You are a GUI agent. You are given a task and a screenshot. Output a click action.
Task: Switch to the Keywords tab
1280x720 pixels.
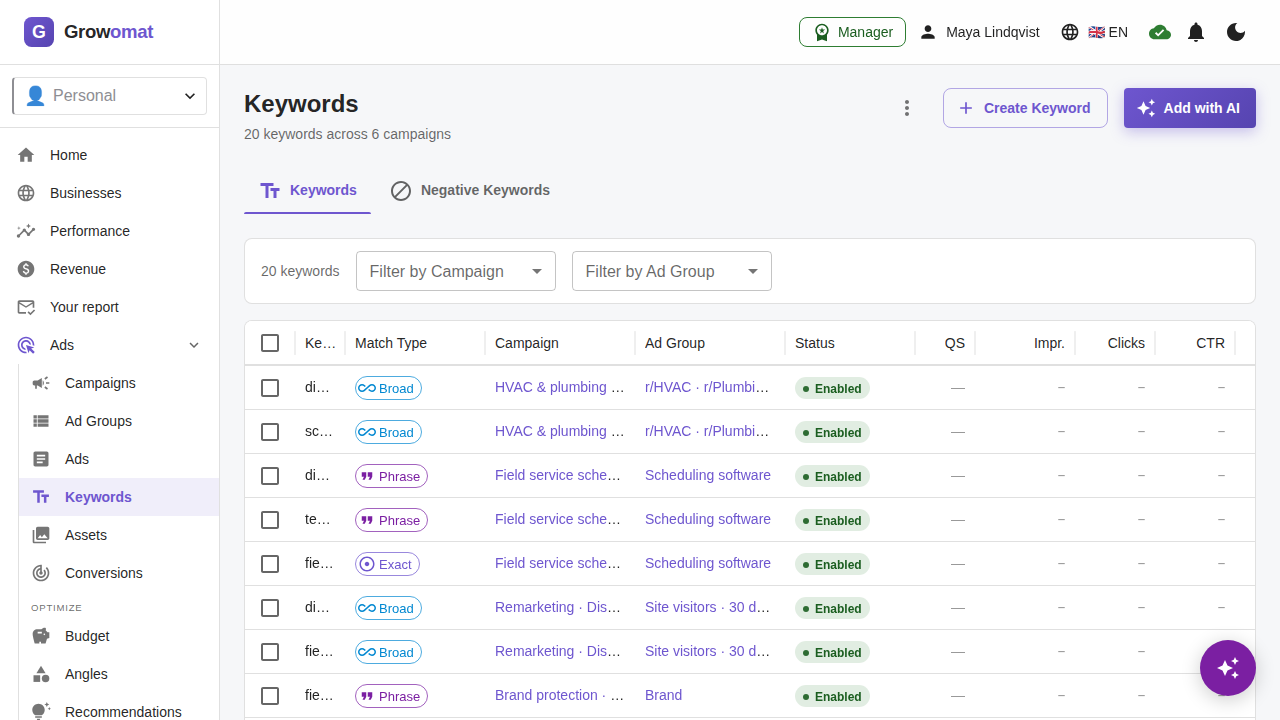point(308,190)
